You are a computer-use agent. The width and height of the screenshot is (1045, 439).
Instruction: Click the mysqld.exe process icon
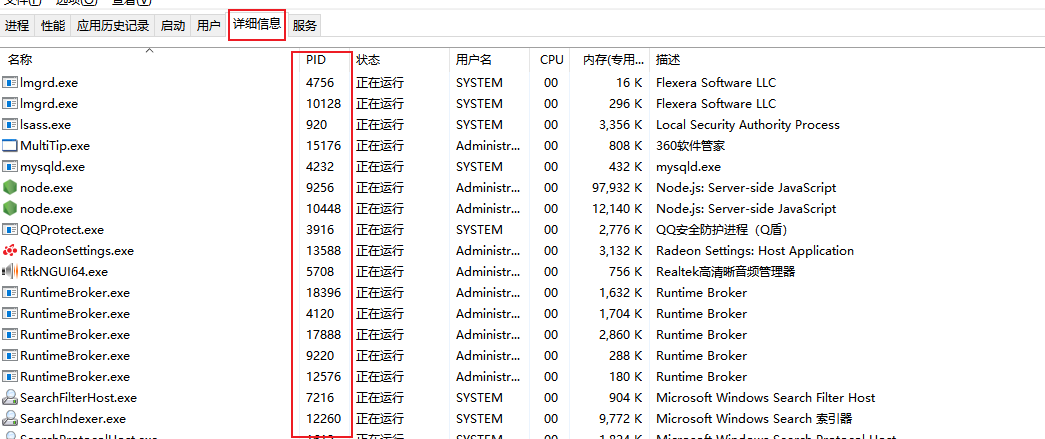9,167
